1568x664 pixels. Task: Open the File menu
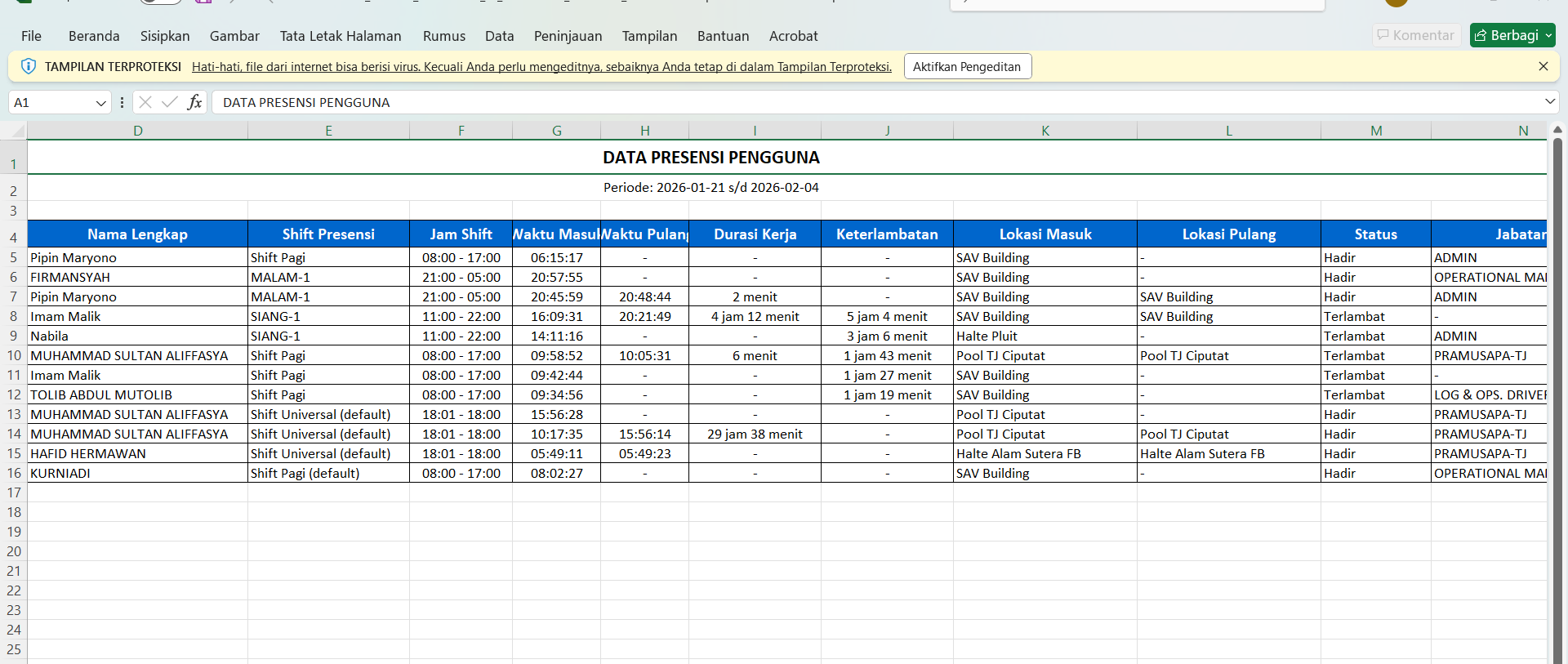tap(31, 36)
